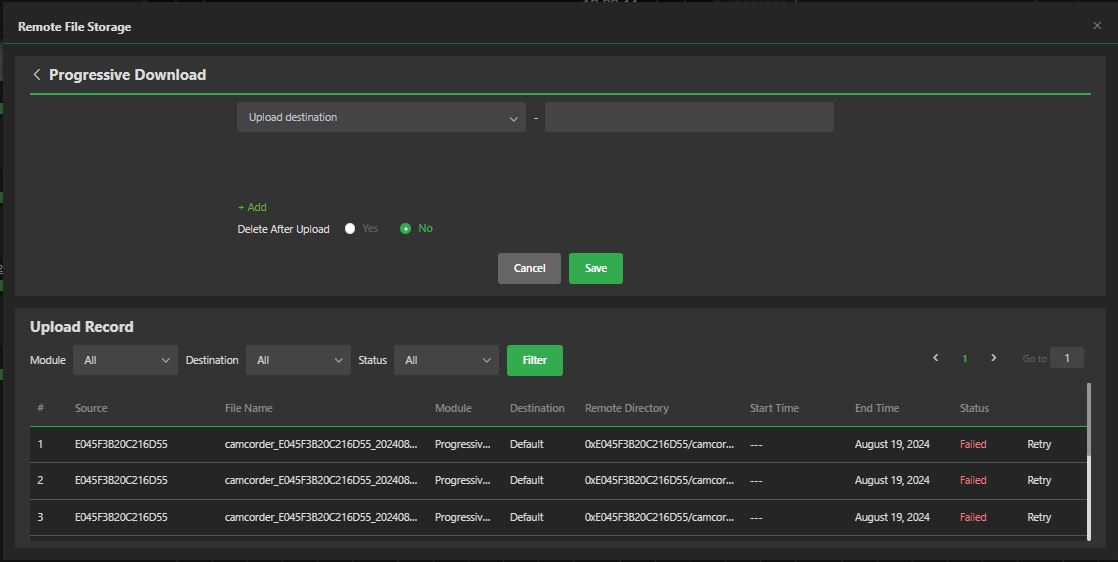
Task: Click the + Add link
Action: click(x=252, y=208)
